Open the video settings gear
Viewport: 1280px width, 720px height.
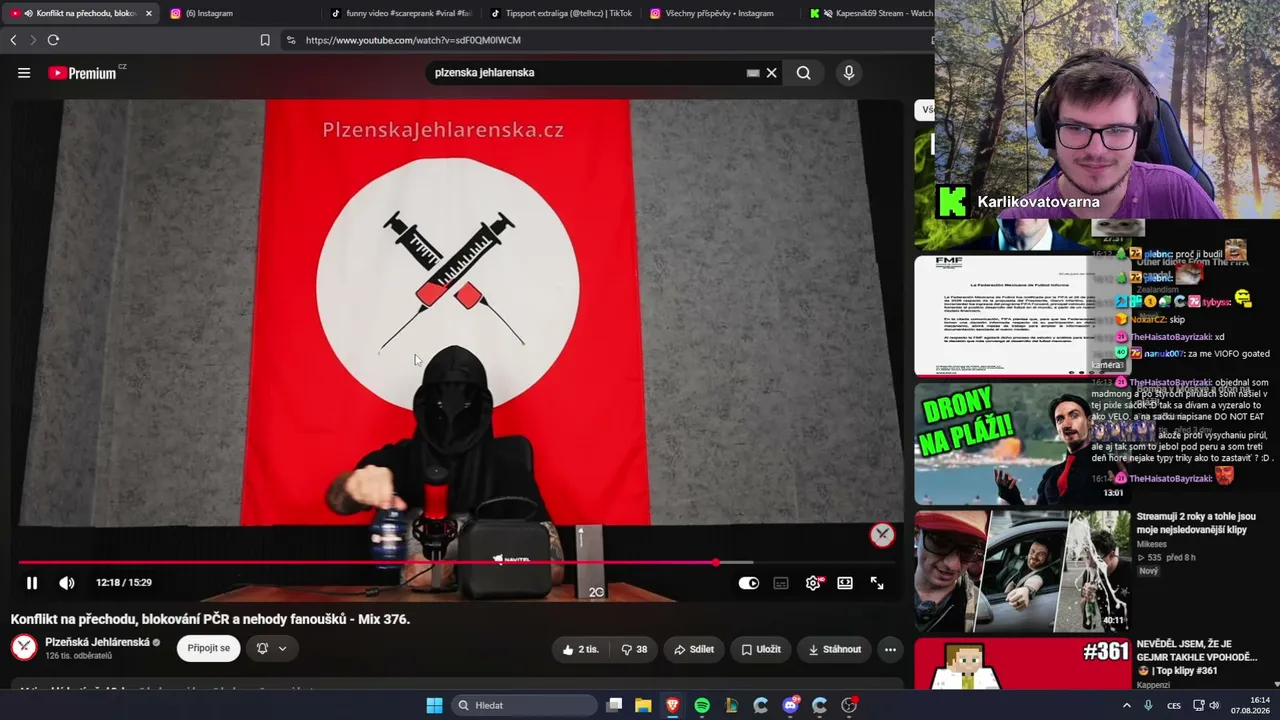coord(813,583)
